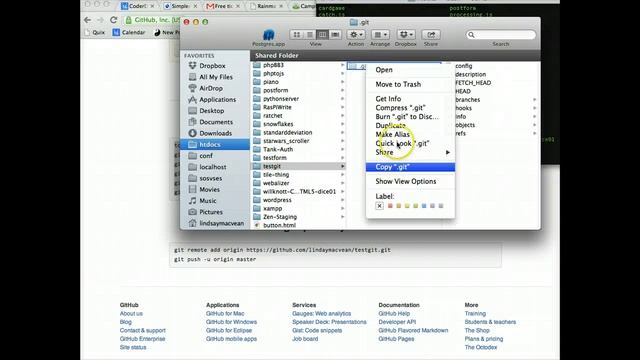Open sosvses folder in sidebar
This screenshot has height=360, width=640.
(211, 178)
